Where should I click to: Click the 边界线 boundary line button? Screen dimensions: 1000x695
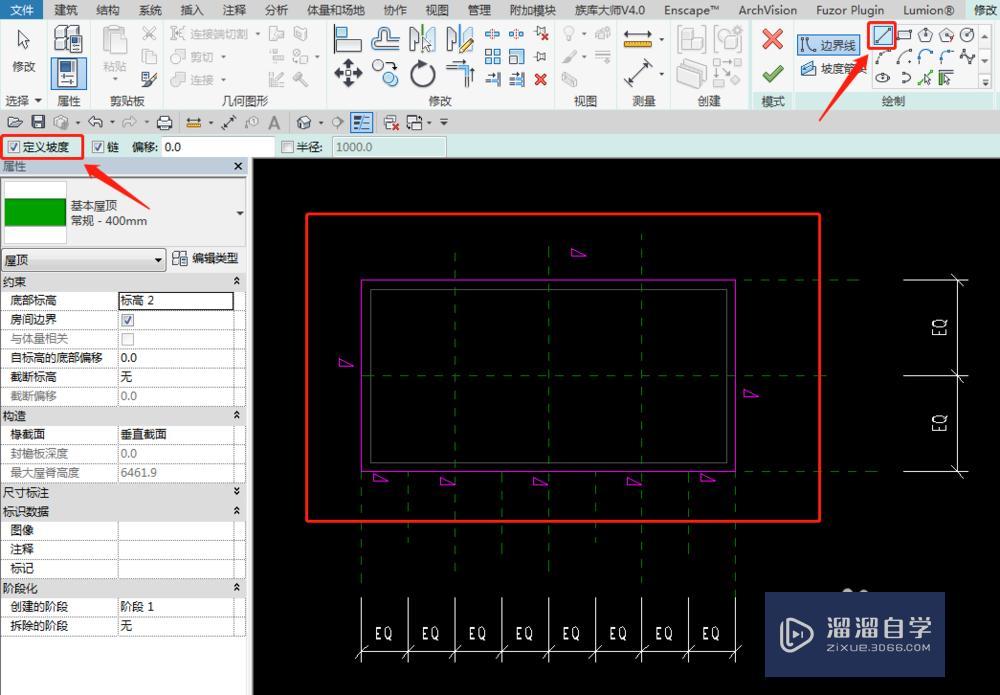[828, 45]
